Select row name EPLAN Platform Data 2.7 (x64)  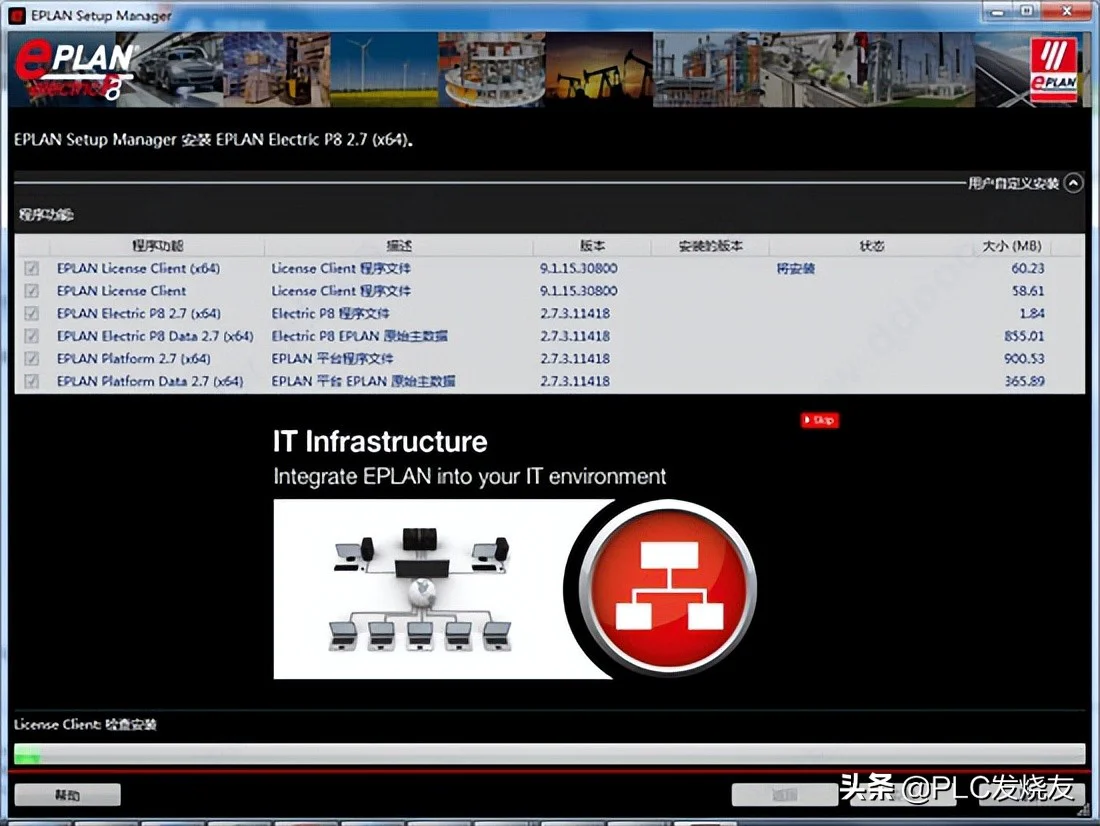tap(150, 381)
